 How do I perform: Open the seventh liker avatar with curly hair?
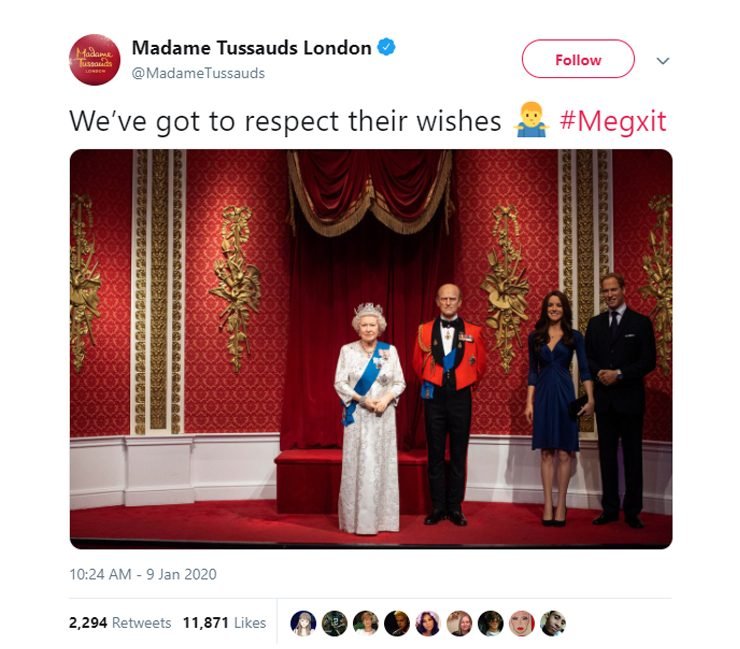click(490, 623)
